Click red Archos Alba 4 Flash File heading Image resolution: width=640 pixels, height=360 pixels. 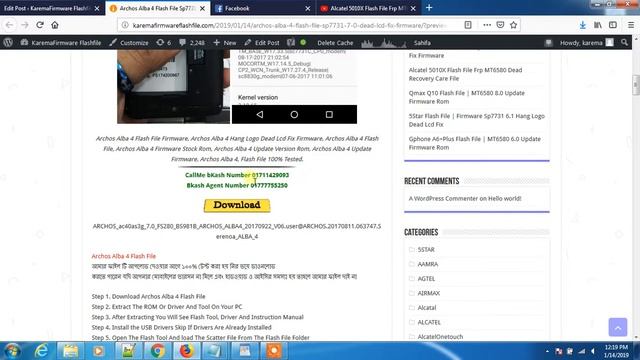[124, 256]
